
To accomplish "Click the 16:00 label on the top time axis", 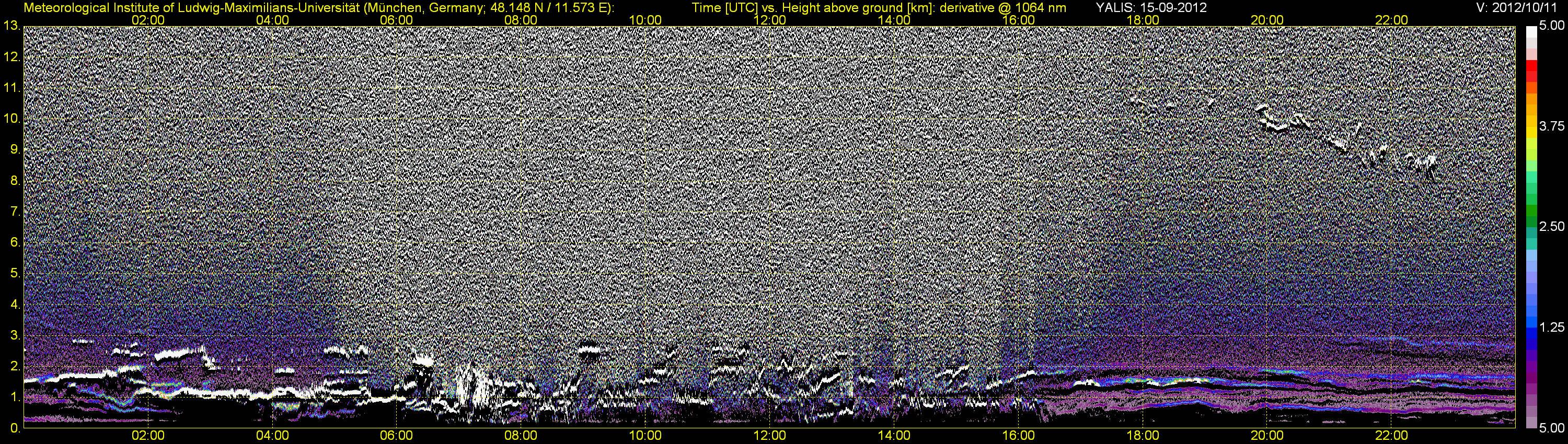I will tap(1018, 20).
